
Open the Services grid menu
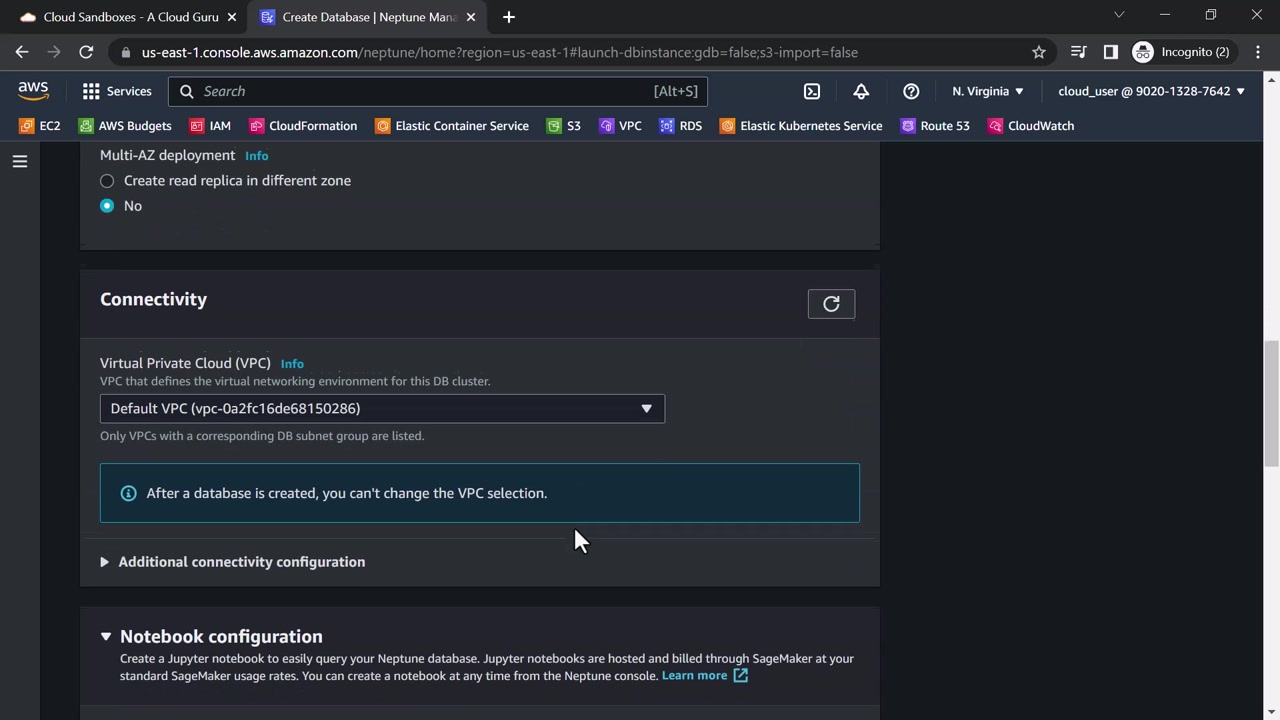pyautogui.click(x=117, y=91)
